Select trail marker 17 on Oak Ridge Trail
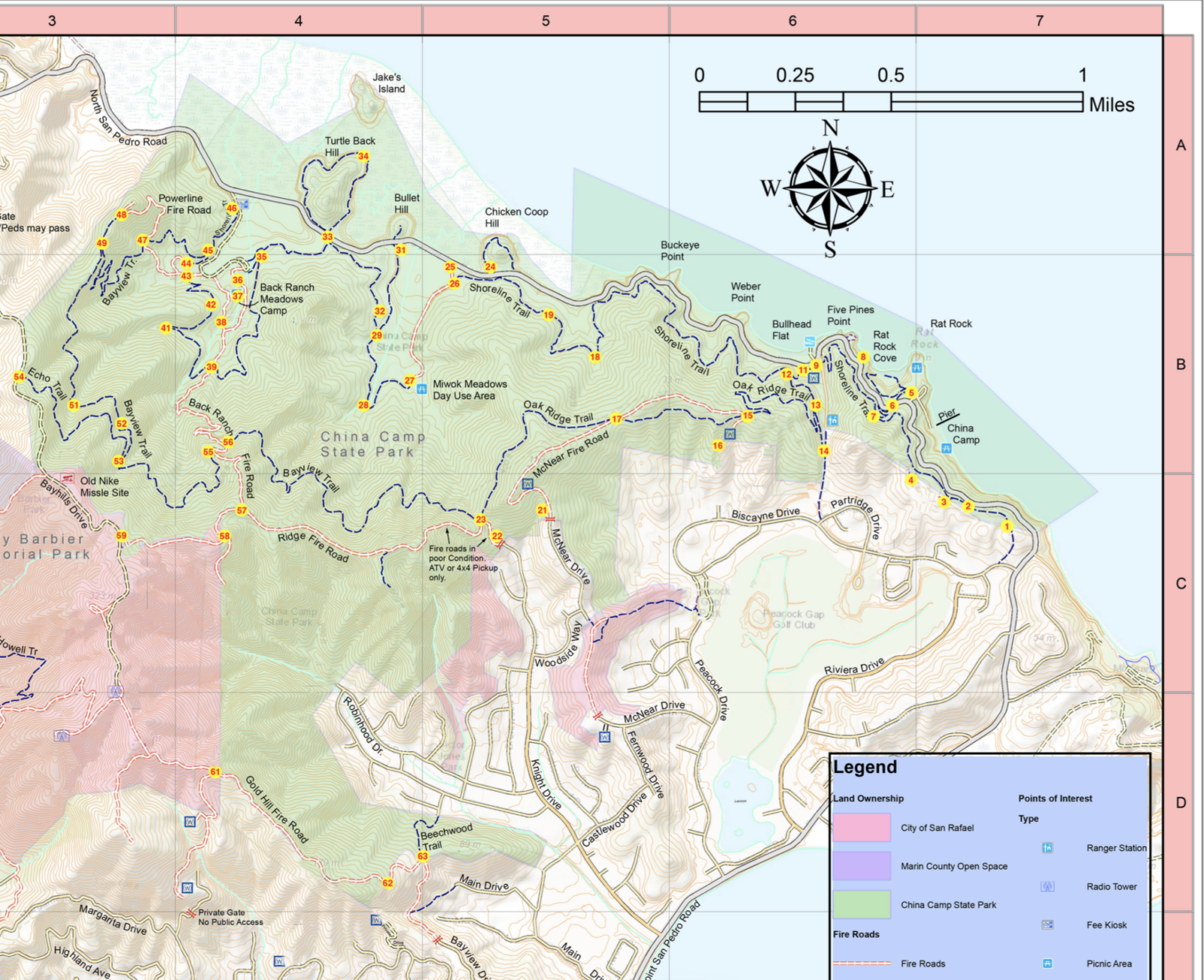The width and height of the screenshot is (1204, 980). pyautogui.click(x=616, y=419)
